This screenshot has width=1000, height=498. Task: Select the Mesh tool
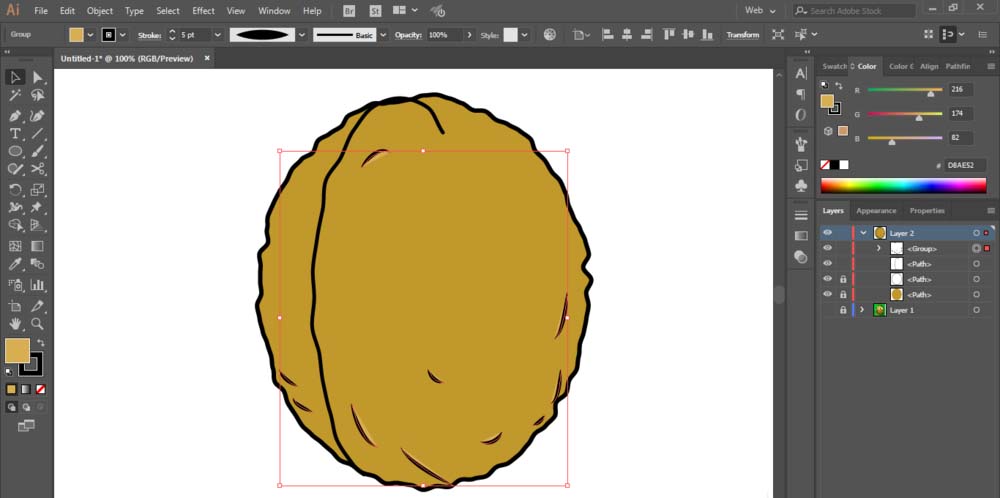tap(15, 246)
